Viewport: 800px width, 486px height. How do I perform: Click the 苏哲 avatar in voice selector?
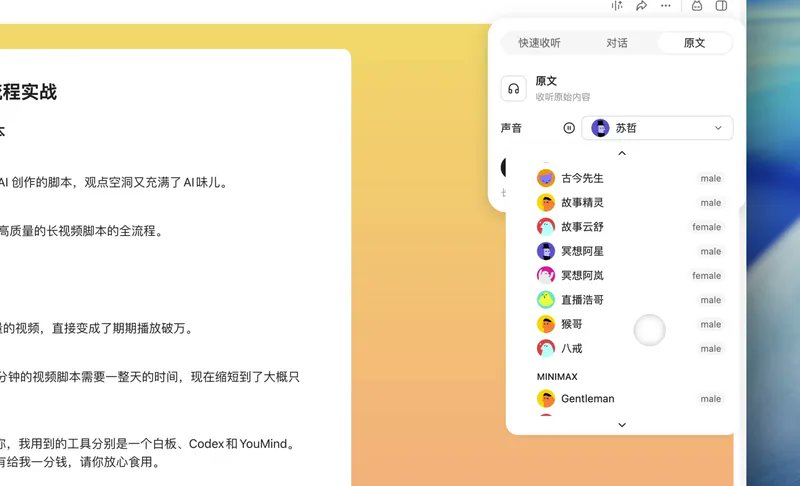coord(600,128)
